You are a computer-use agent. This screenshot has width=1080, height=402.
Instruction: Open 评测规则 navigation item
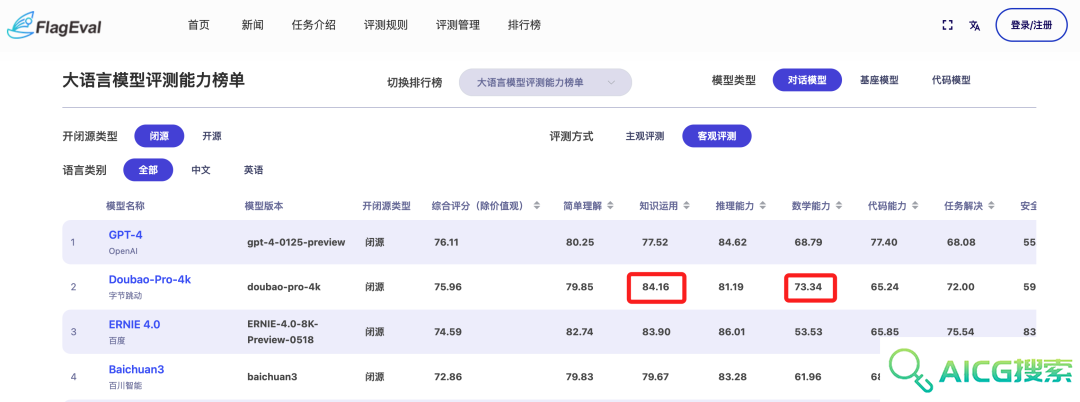tap(386, 25)
